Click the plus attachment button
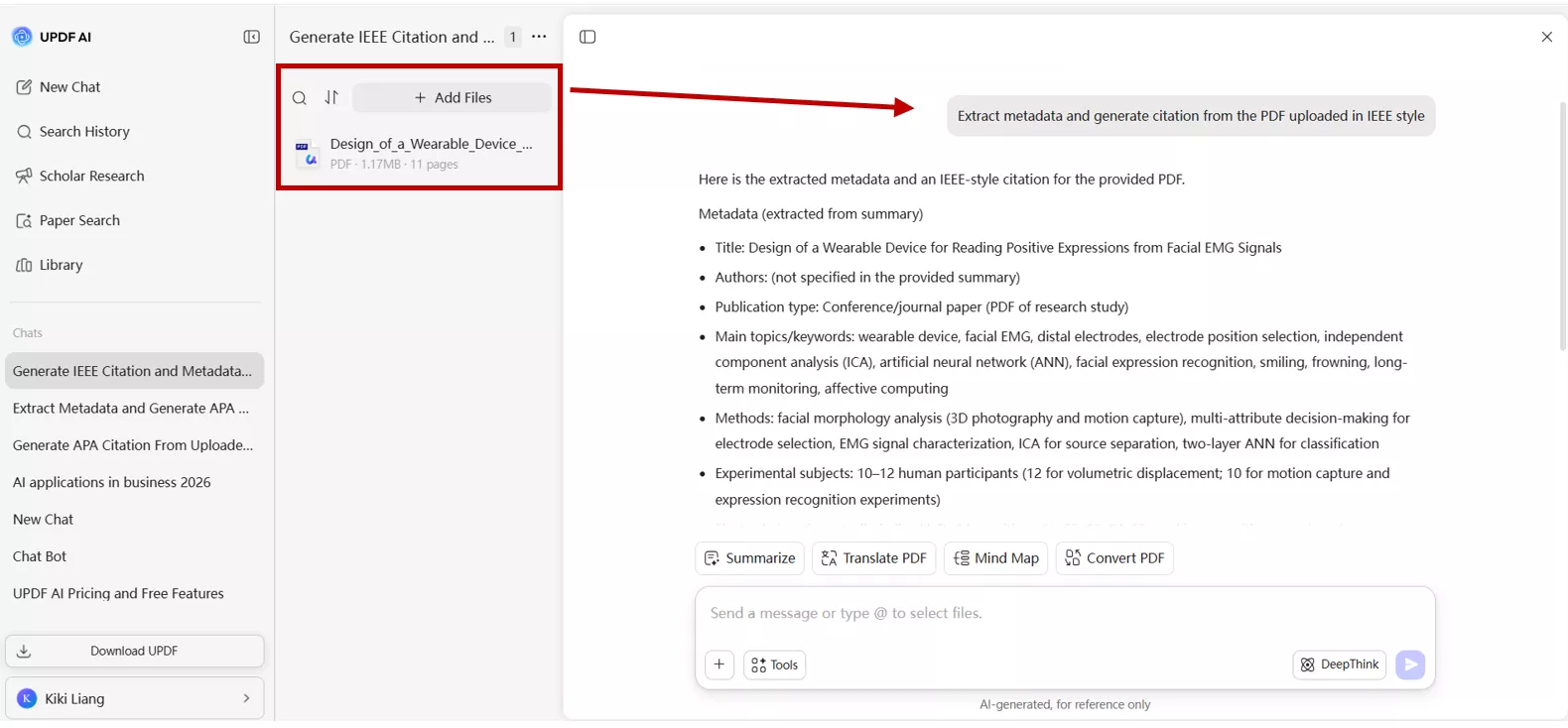Image resolution: width=1568 pixels, height=728 pixels. (x=719, y=665)
